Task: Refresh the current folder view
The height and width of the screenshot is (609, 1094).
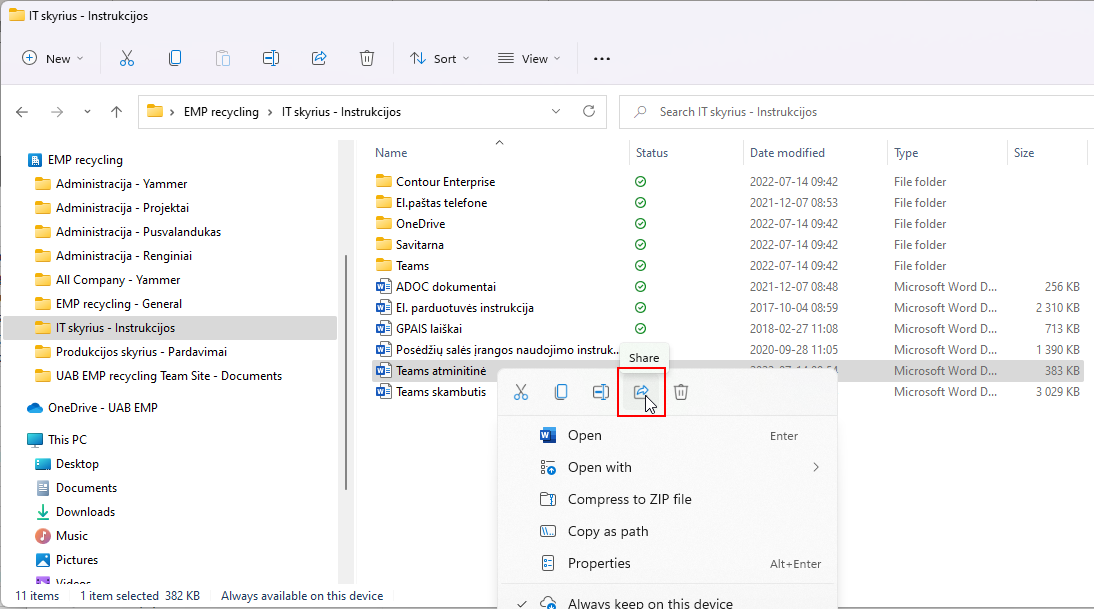Action: (589, 111)
